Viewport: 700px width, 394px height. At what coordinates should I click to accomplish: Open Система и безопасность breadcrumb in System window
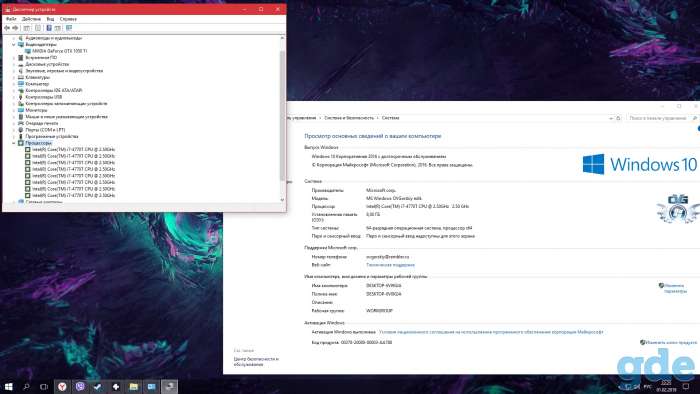click(x=349, y=118)
